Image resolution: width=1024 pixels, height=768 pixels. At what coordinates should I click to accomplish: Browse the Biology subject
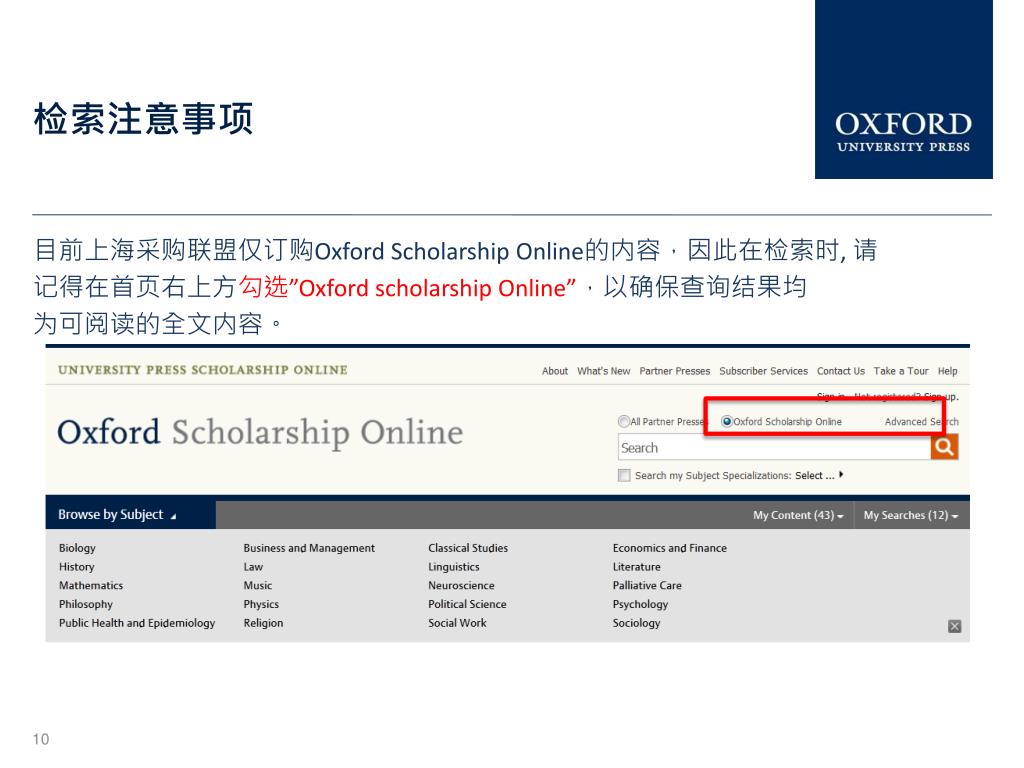tap(77, 548)
